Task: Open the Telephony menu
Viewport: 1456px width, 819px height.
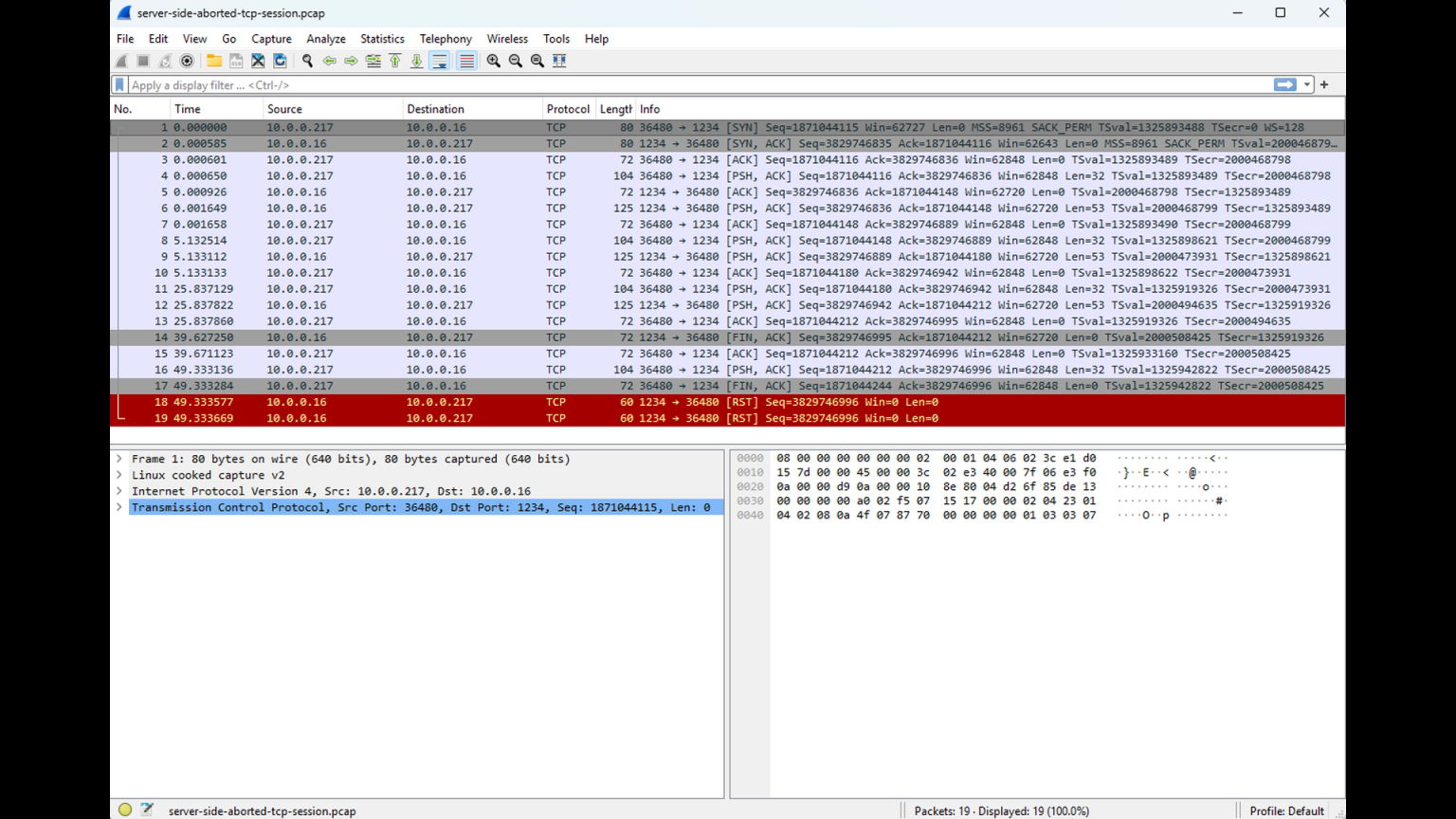Action: tap(446, 39)
